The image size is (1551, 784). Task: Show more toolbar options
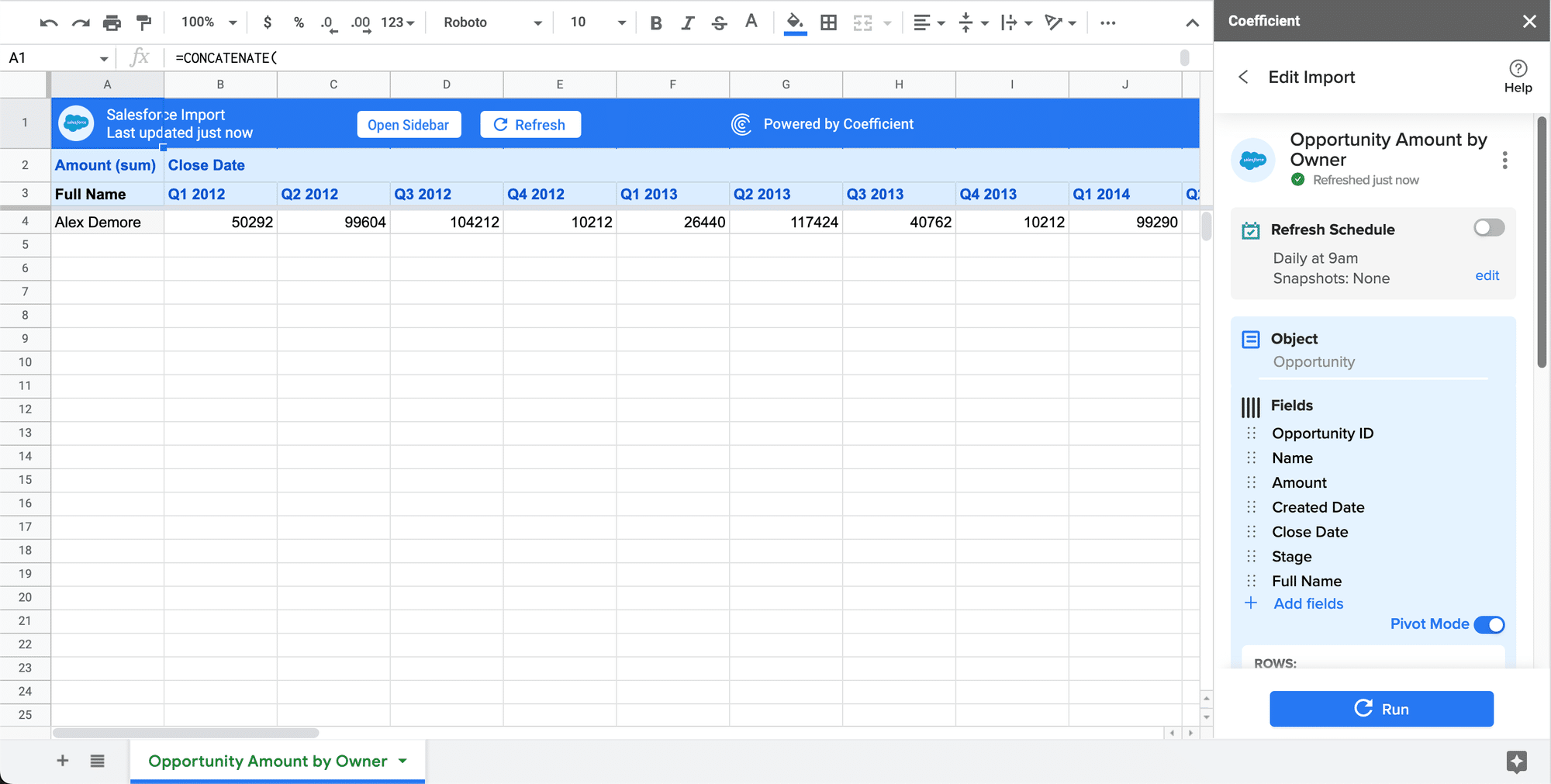point(1108,22)
